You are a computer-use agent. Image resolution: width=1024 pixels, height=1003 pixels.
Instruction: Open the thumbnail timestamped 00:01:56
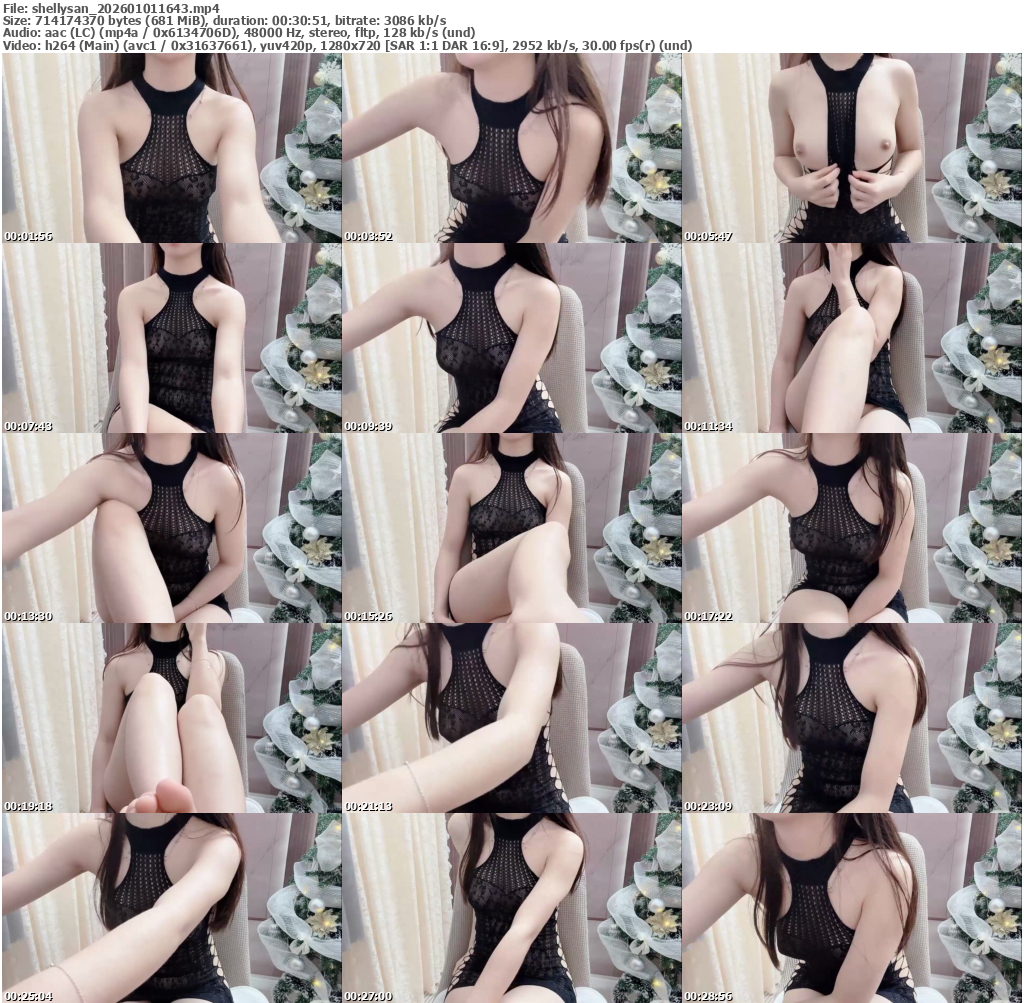tap(171, 148)
